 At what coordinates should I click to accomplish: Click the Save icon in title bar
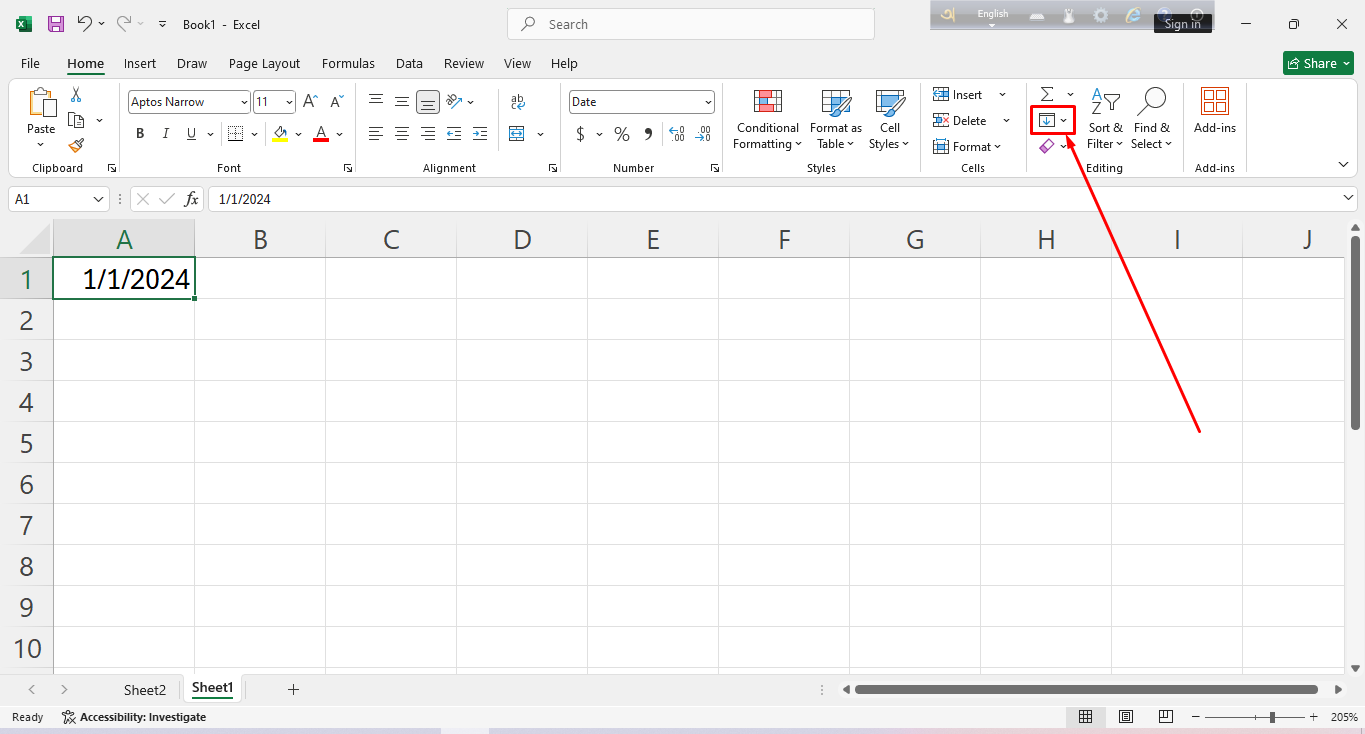pos(56,24)
